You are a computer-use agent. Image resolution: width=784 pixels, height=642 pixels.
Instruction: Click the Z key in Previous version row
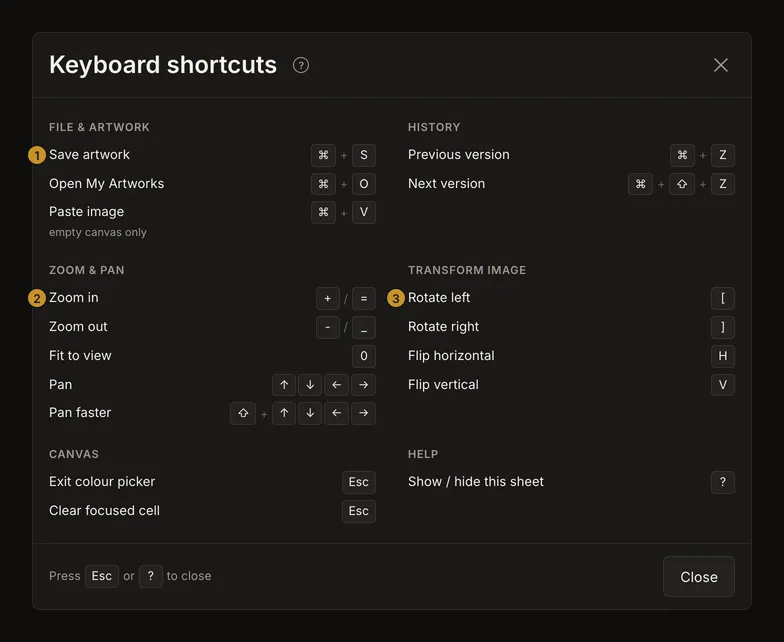(722, 155)
